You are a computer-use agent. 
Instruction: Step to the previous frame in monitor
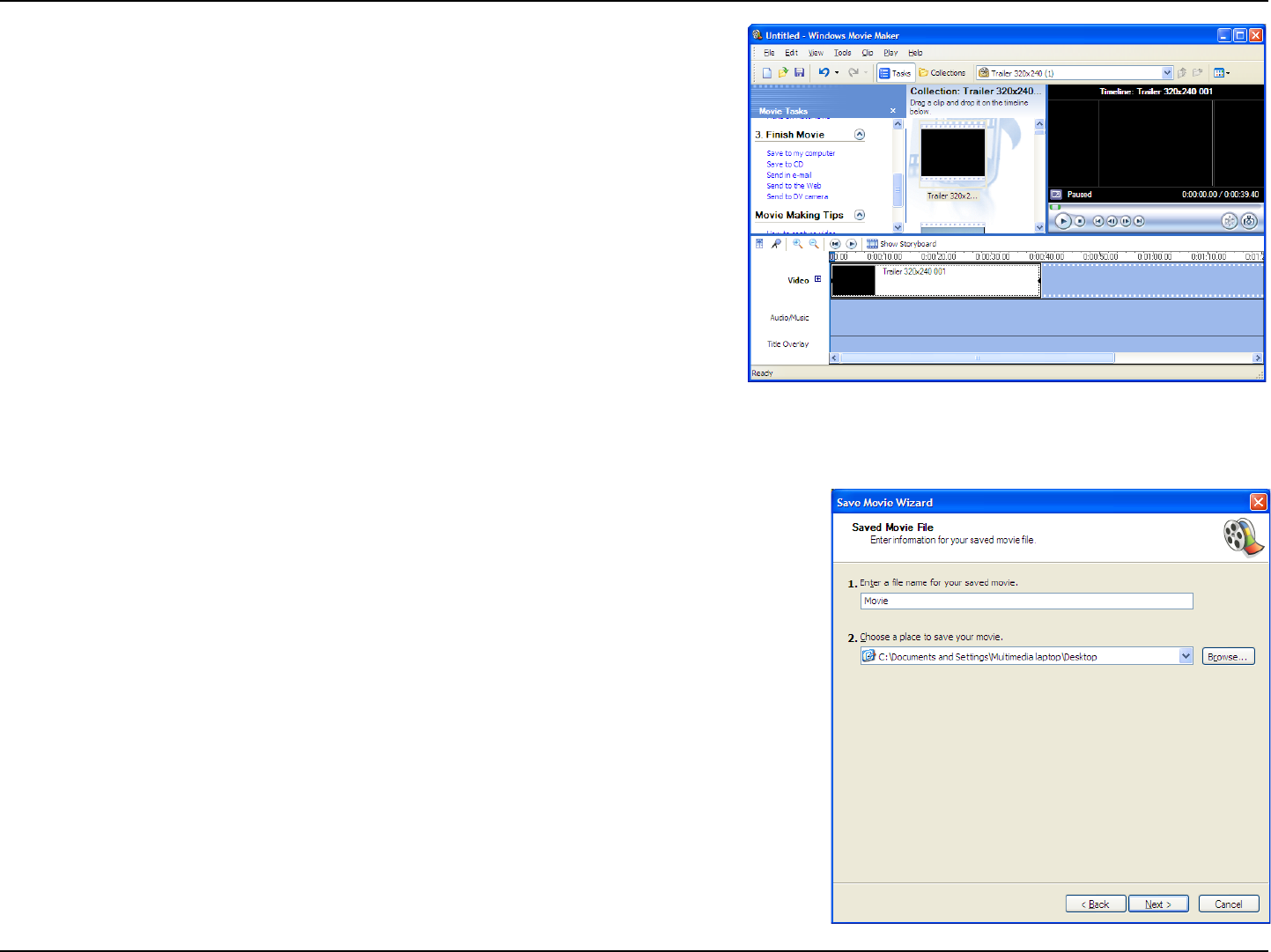click(x=1112, y=221)
